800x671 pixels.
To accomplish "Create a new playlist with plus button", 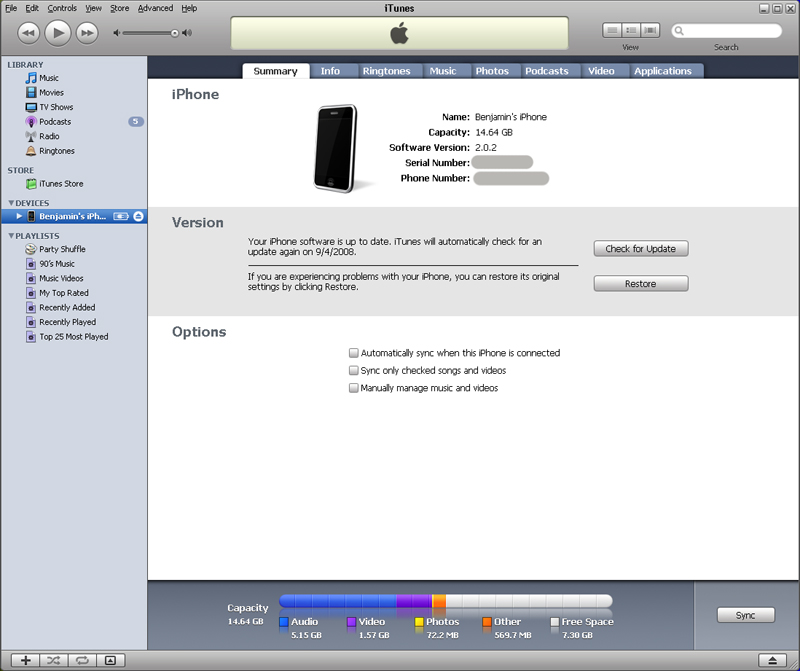I will coord(25,660).
